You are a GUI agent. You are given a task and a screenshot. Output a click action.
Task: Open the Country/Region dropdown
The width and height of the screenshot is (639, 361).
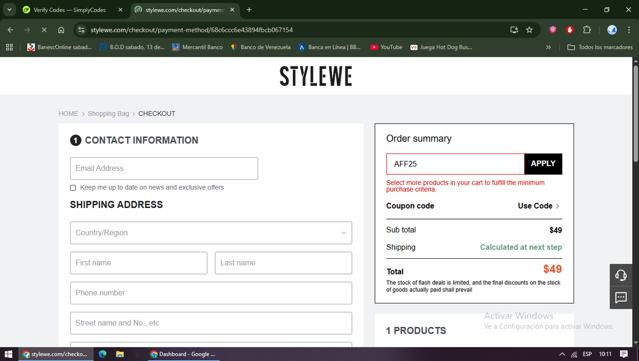pyautogui.click(x=211, y=233)
